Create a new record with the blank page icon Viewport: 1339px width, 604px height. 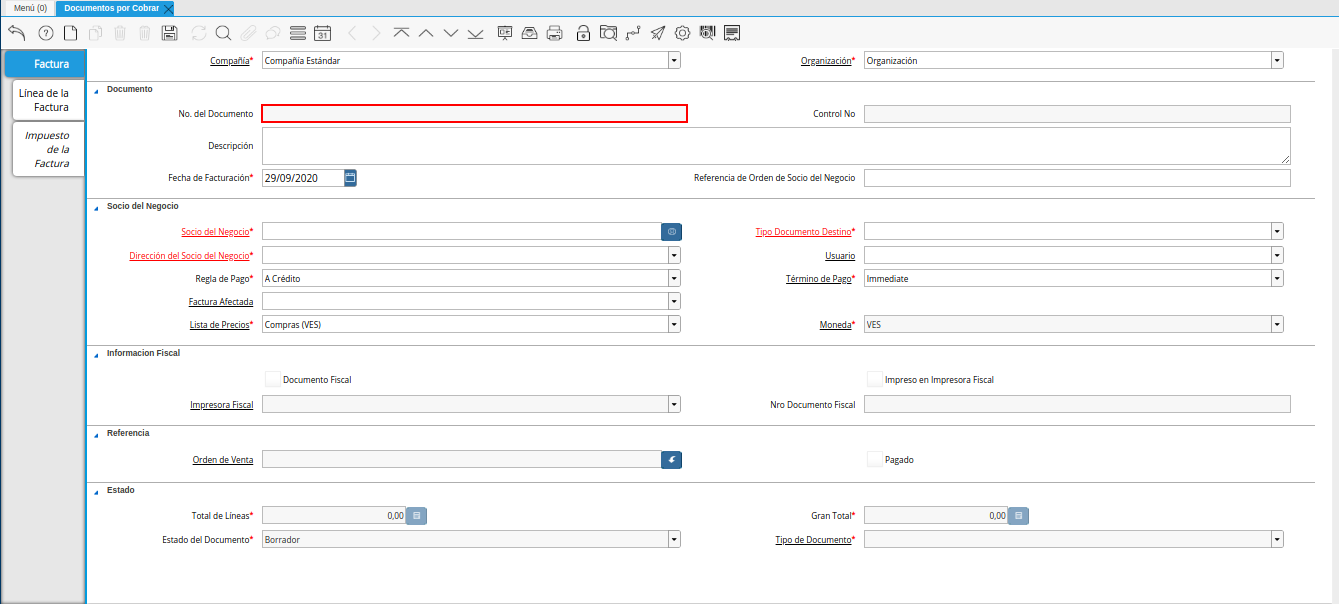70,33
